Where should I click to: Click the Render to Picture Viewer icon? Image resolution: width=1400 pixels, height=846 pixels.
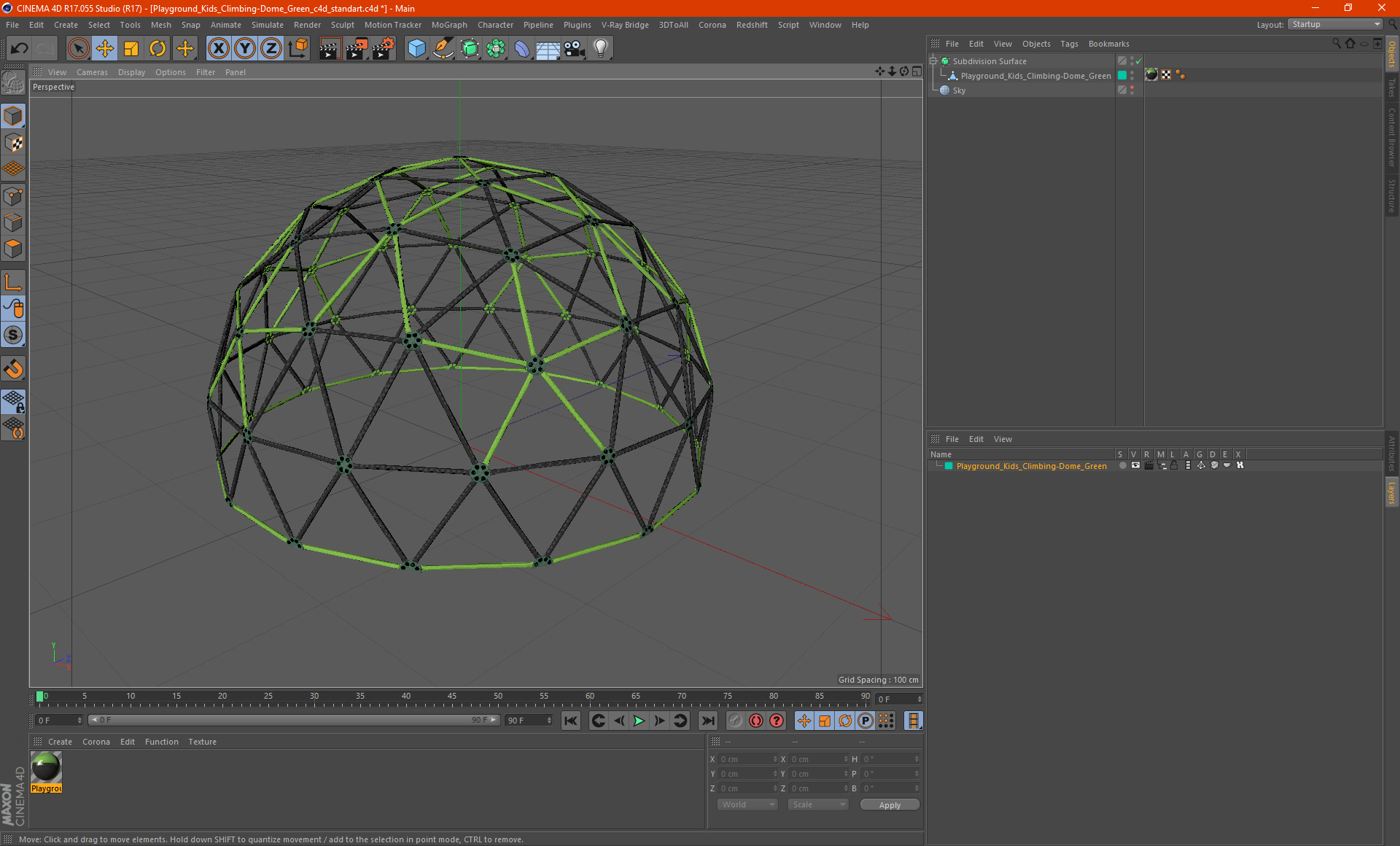(357, 49)
